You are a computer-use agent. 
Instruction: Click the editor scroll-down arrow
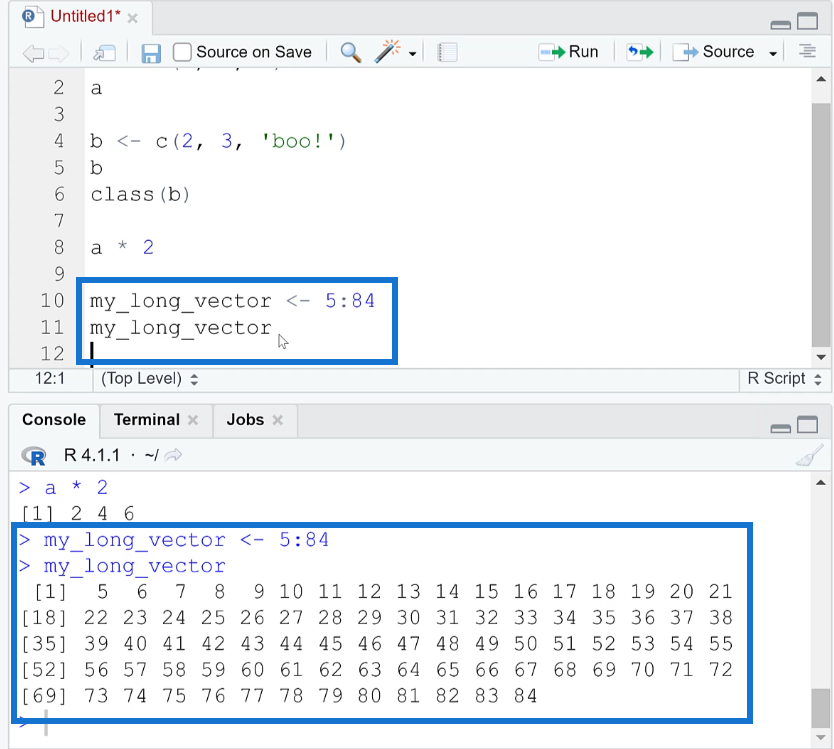821,357
